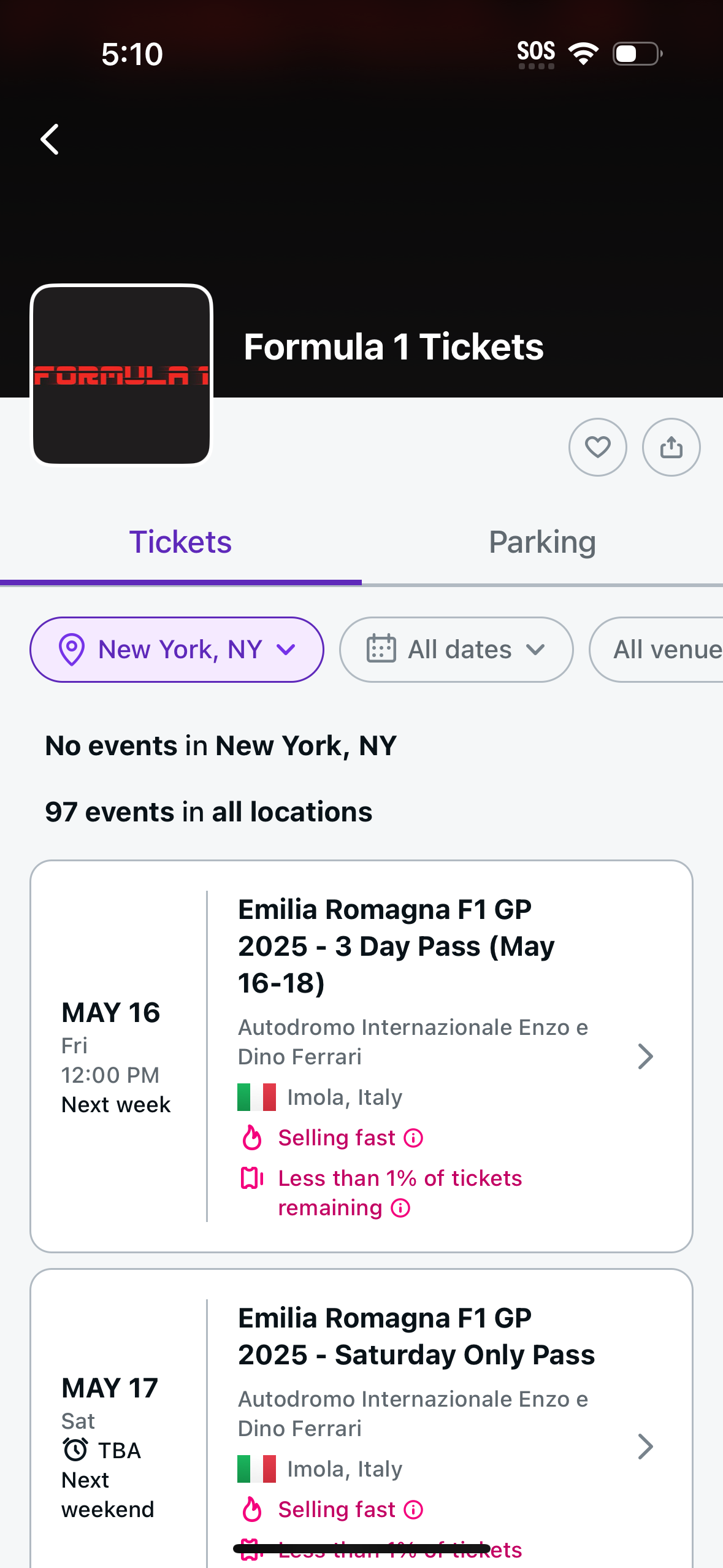Switch to the Parking tab
Screen dimensions: 723x1568
click(x=542, y=541)
